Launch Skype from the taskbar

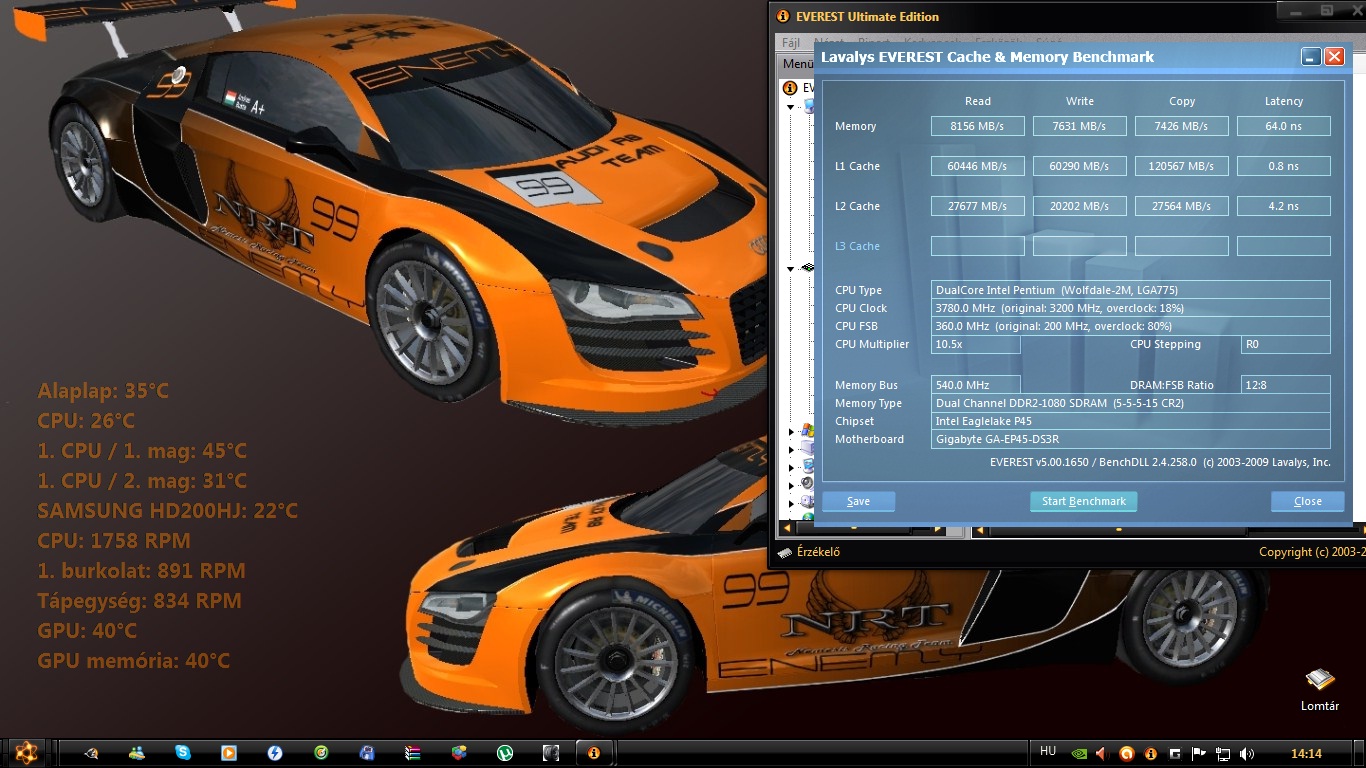[x=183, y=753]
